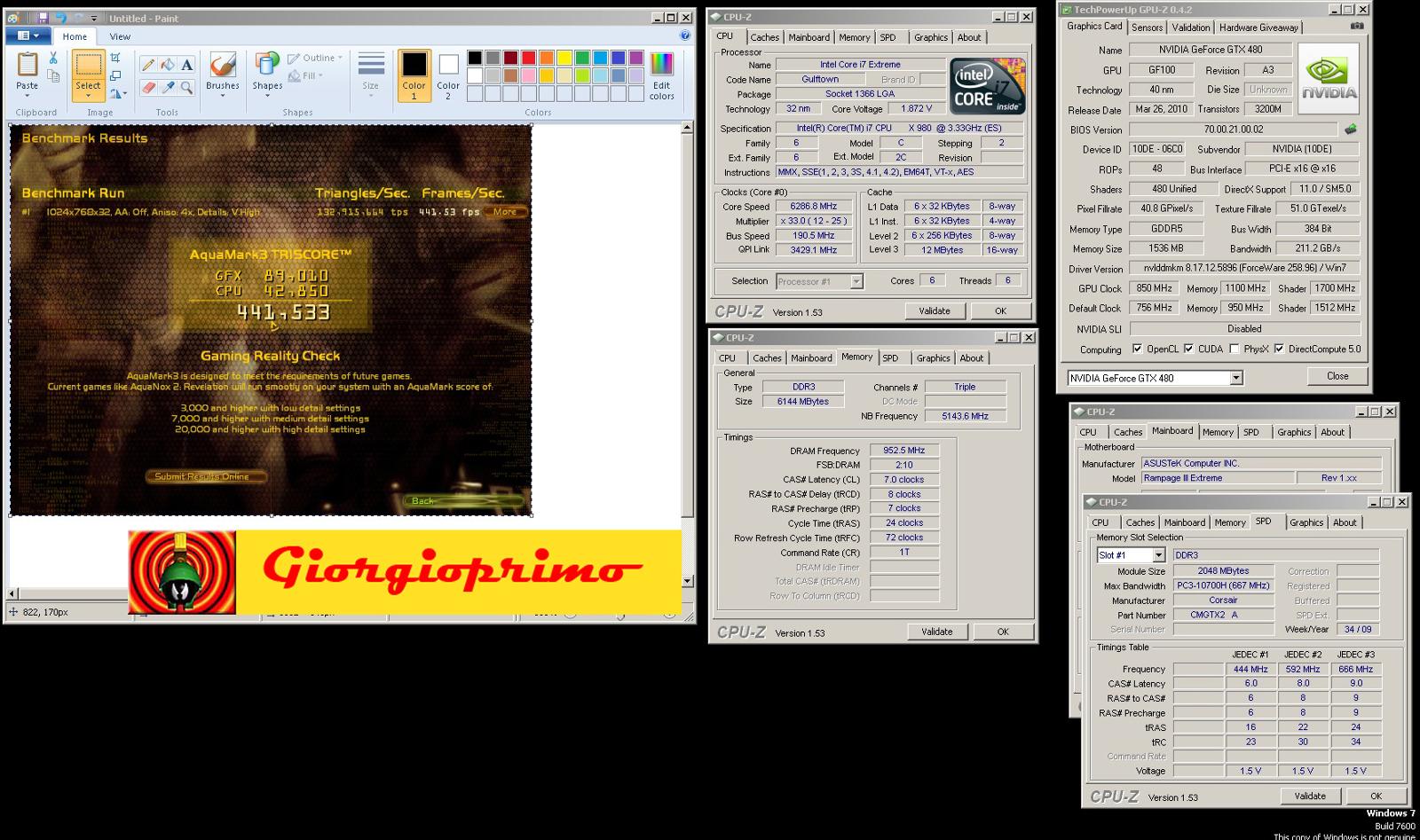
Task: Click Validate in the CPU-Z SPD window
Action: 1310,796
